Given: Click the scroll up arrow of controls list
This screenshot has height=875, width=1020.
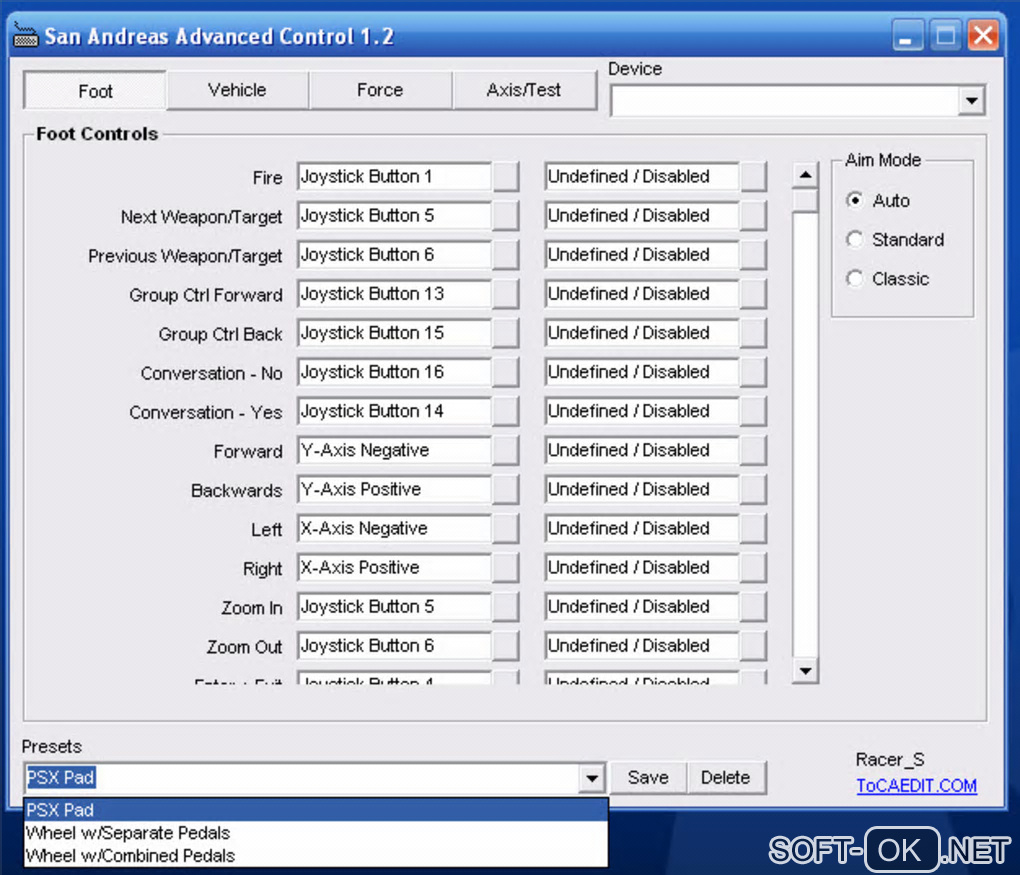Looking at the screenshot, I should 805,174.
